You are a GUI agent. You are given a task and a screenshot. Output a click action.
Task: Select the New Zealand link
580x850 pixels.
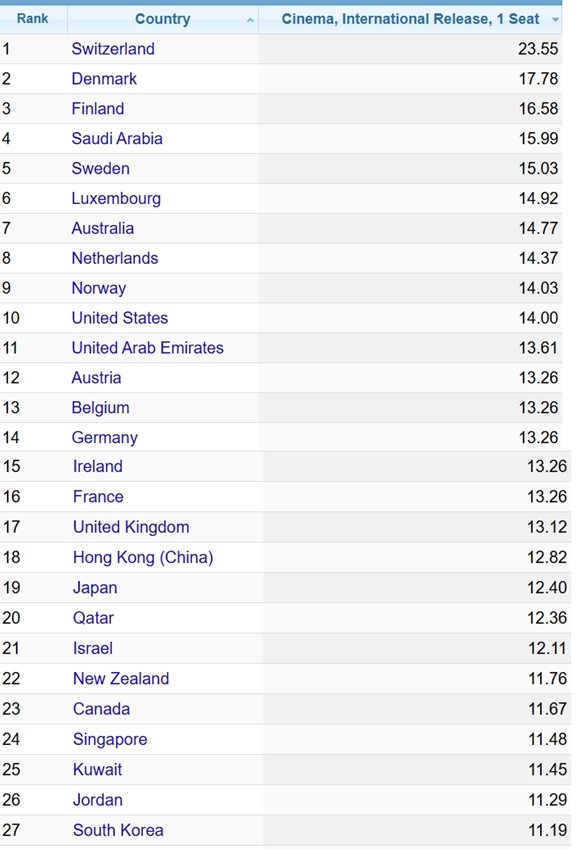pos(121,678)
